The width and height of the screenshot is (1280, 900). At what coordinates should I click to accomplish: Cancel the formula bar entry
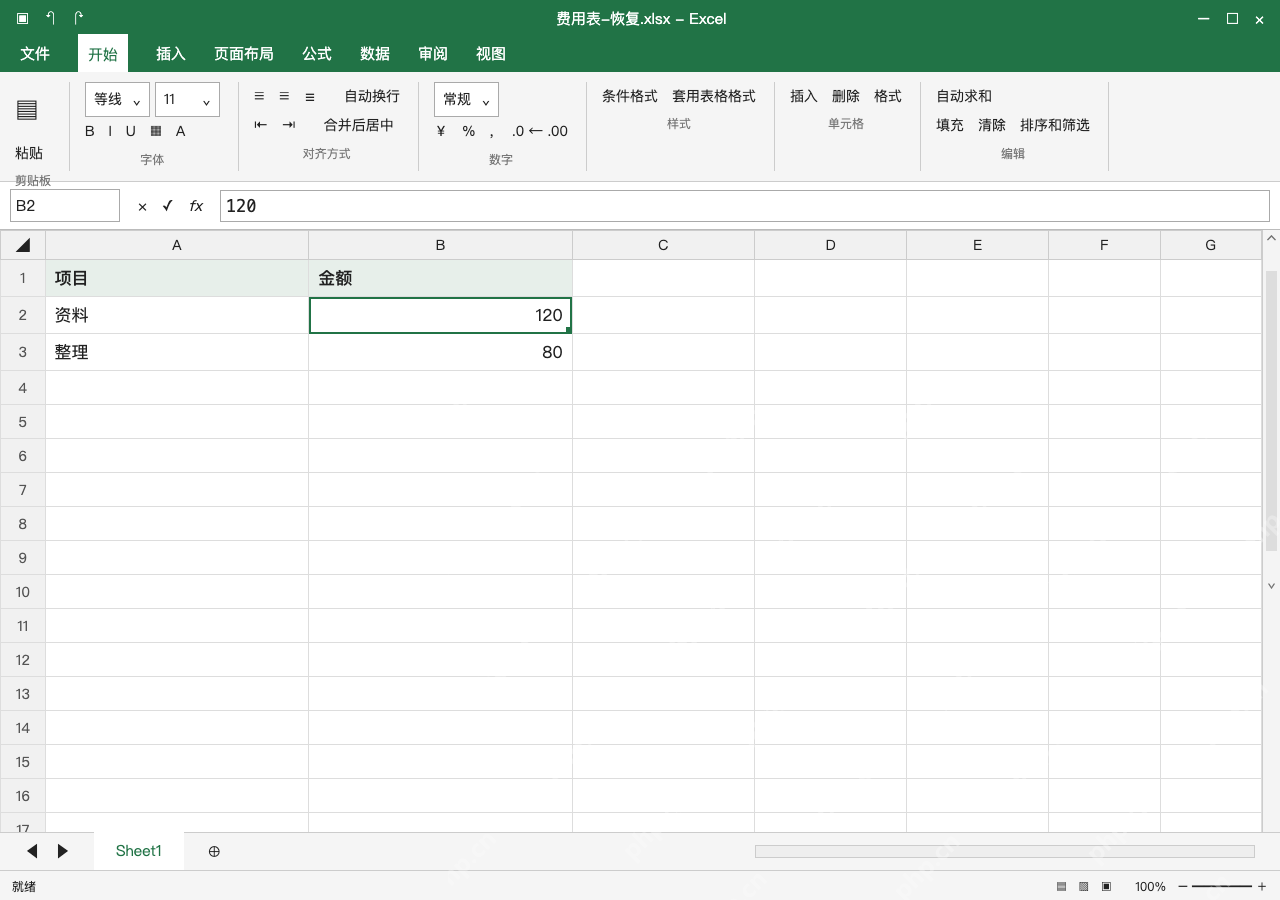[142, 206]
